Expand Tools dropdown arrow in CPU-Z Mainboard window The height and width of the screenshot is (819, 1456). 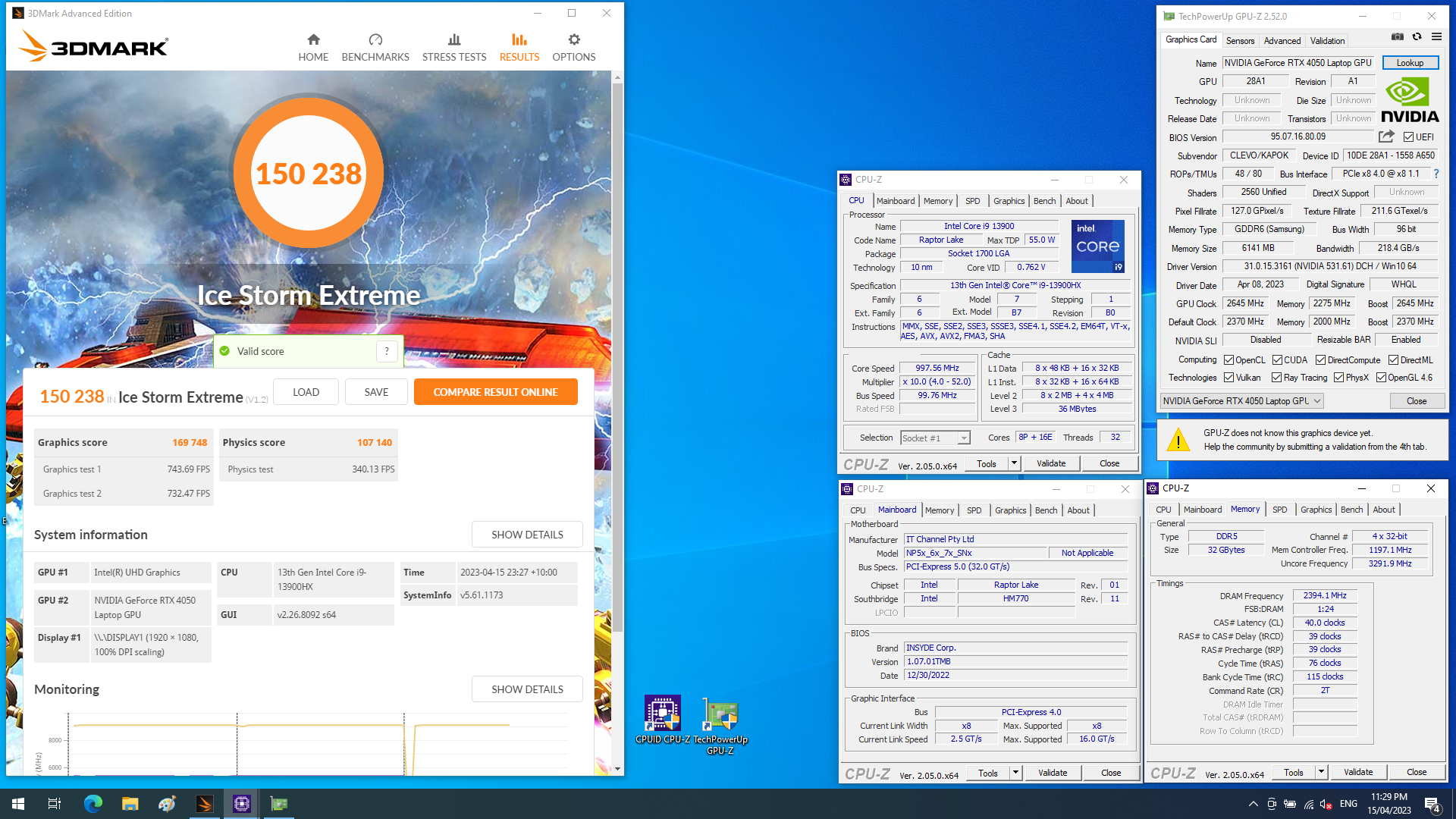pos(1015,773)
